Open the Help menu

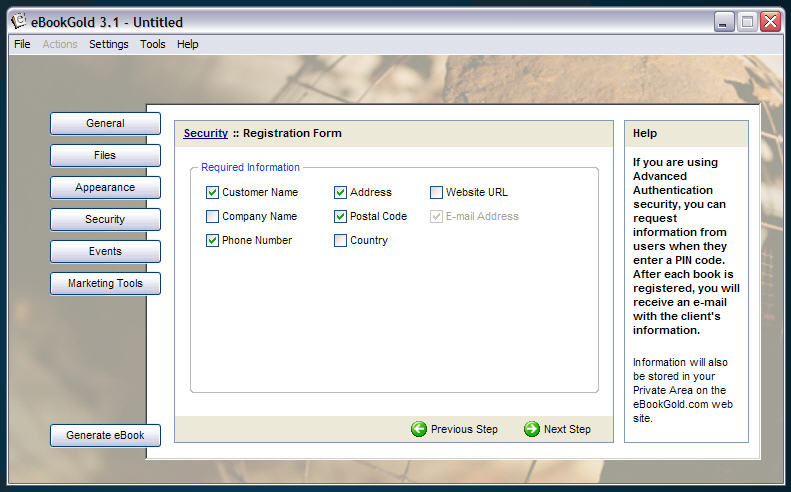click(188, 44)
